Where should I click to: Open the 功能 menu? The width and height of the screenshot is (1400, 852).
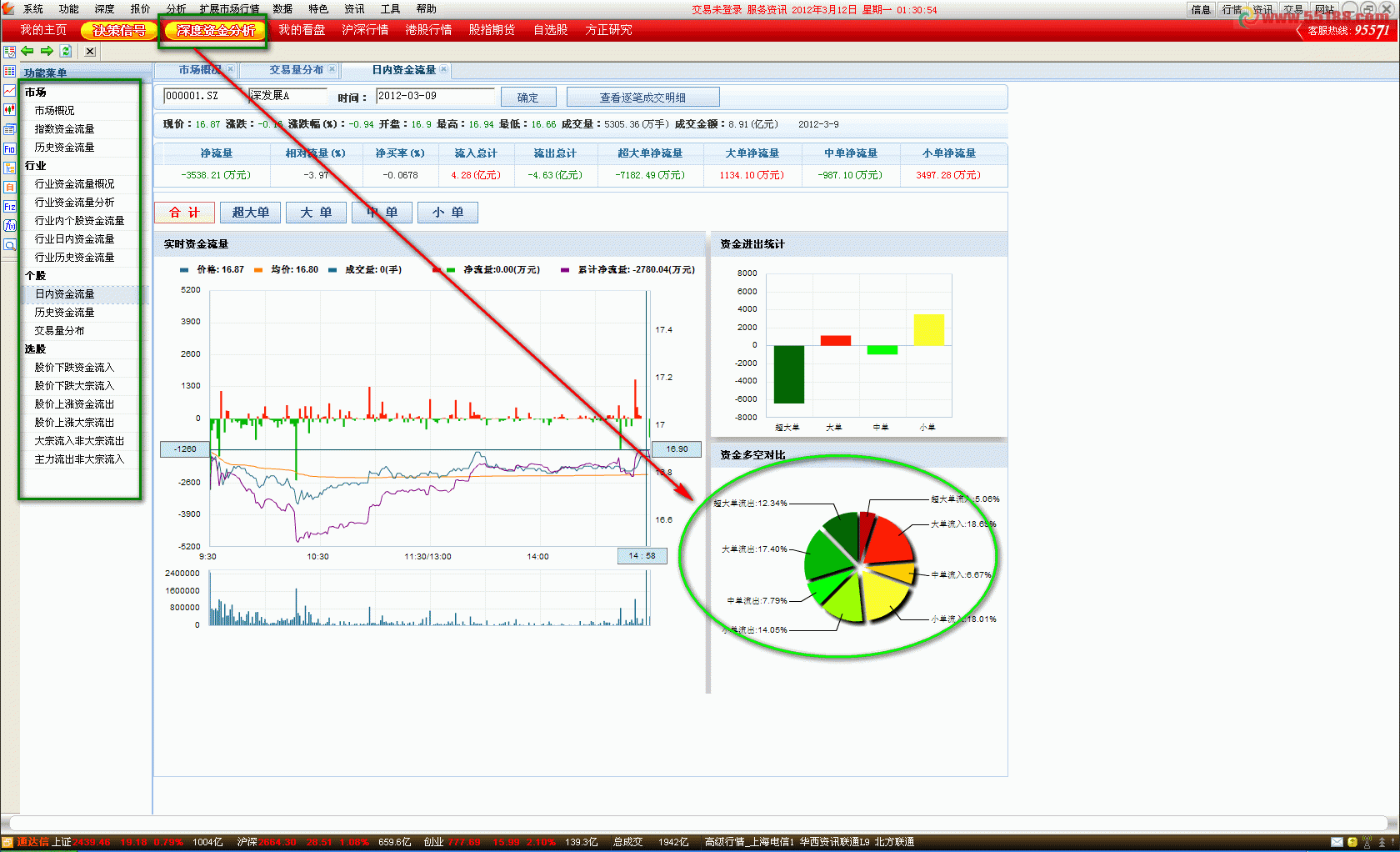tap(69, 9)
